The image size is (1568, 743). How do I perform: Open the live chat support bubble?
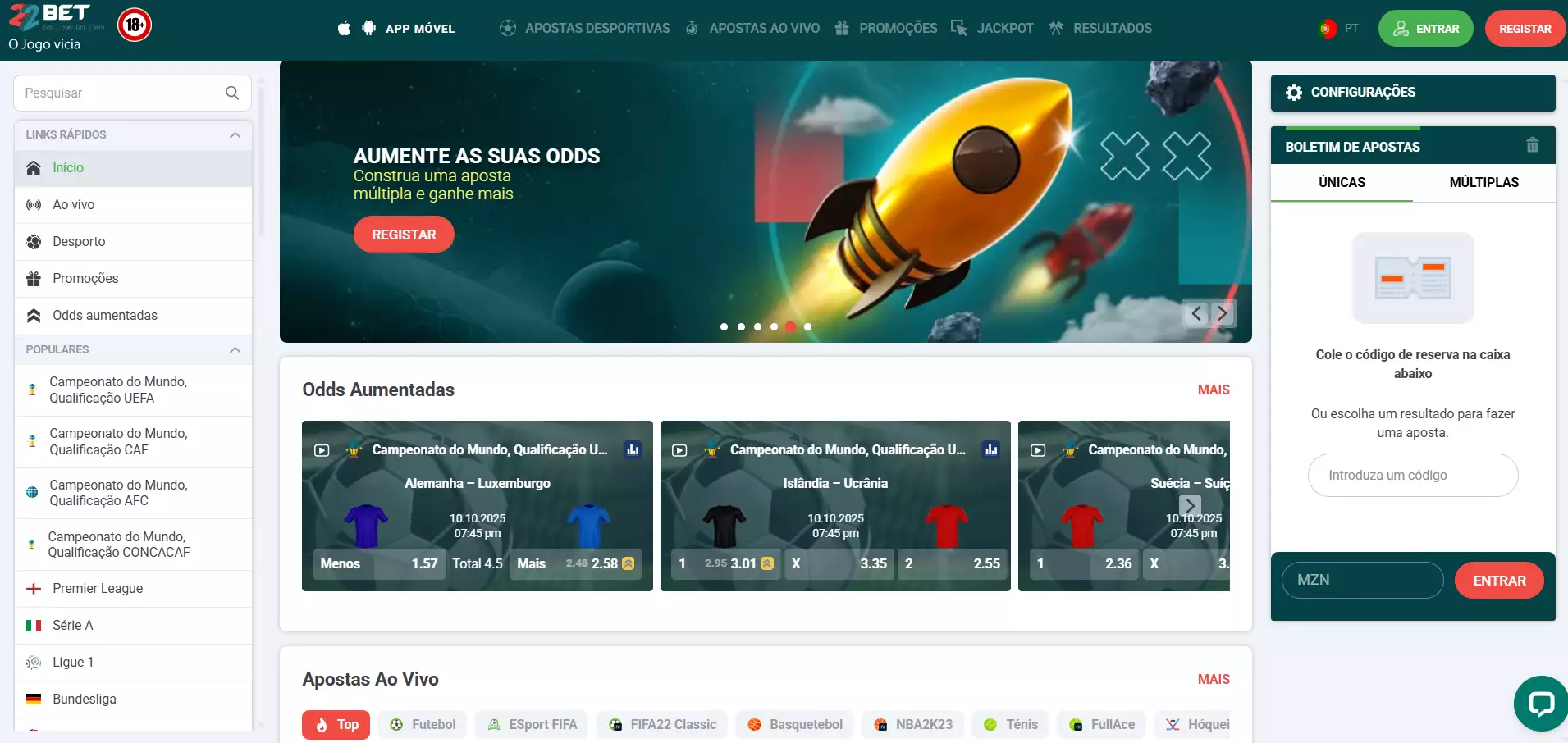tap(1539, 704)
